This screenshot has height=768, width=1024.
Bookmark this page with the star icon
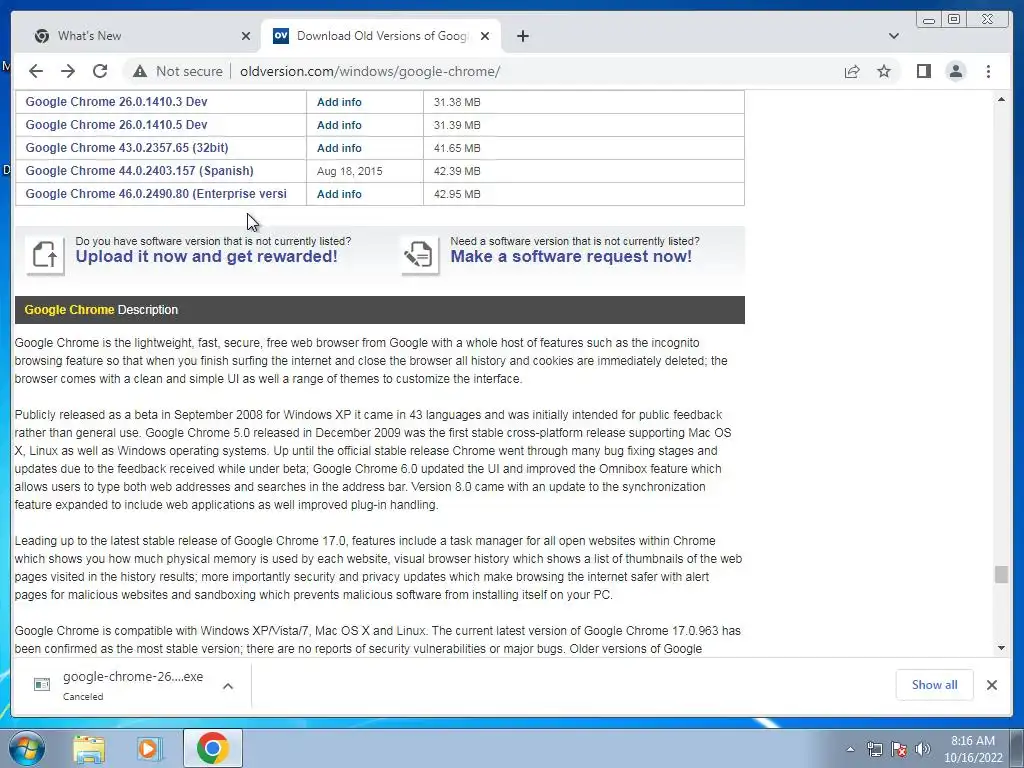pyautogui.click(x=884, y=71)
